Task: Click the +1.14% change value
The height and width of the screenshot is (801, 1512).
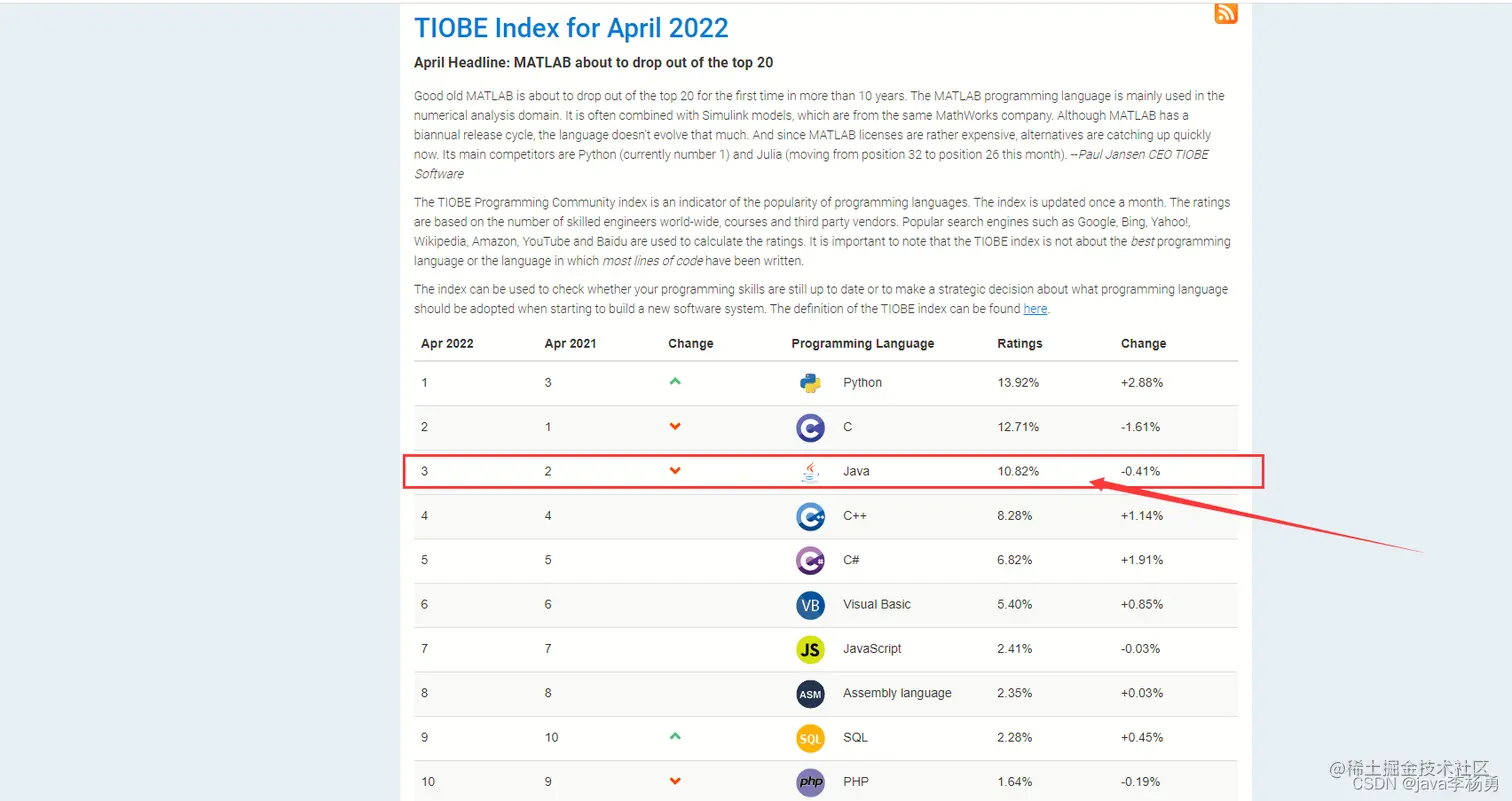Action: click(1142, 516)
